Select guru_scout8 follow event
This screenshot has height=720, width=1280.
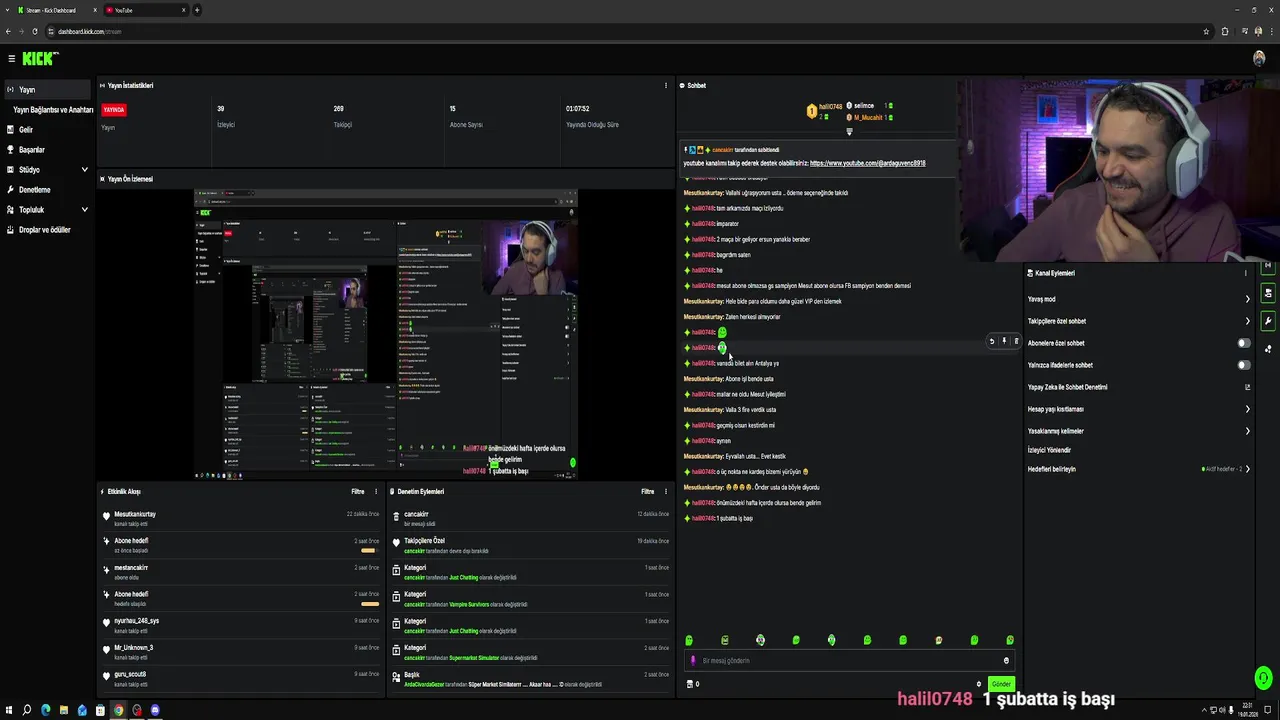(x=240, y=678)
